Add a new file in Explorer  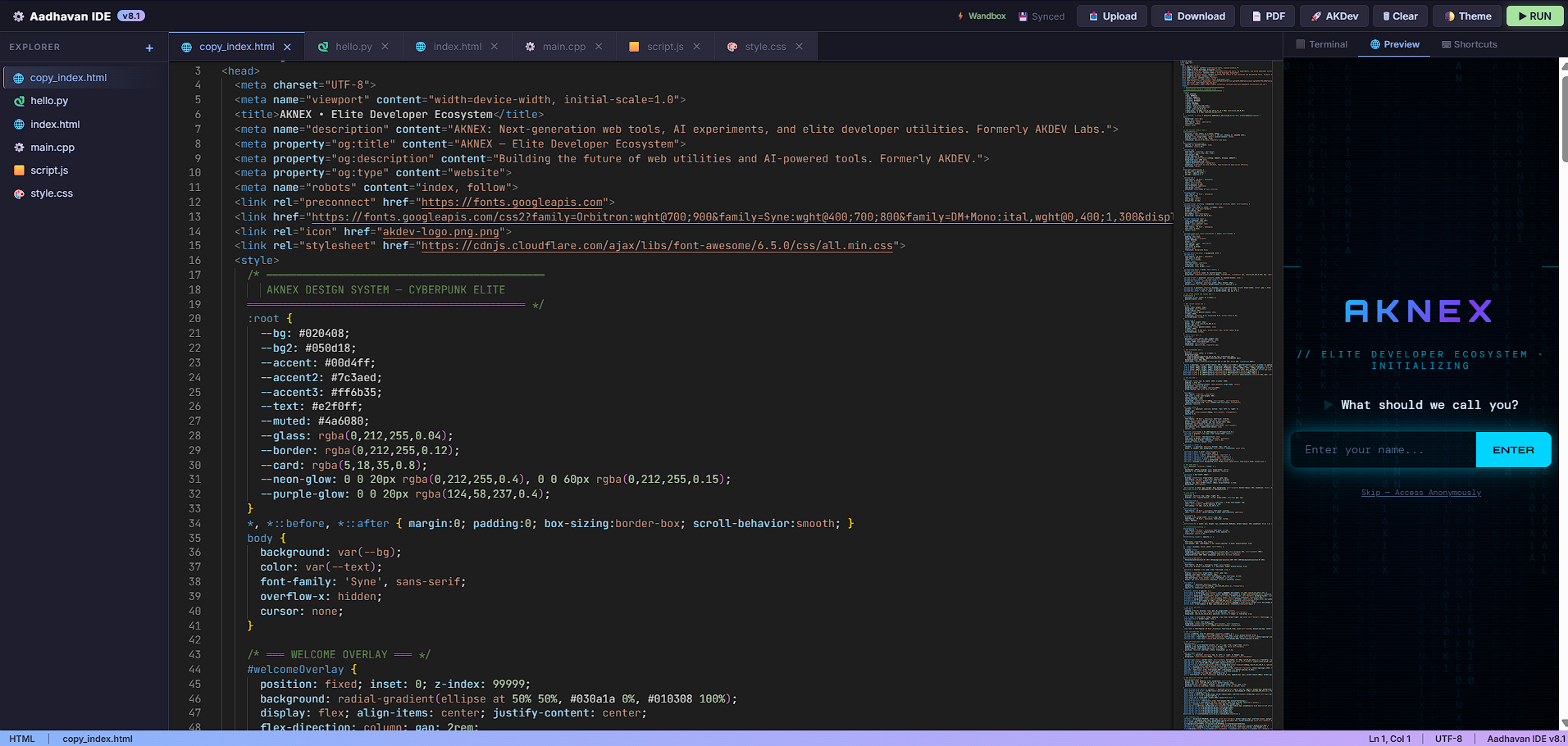coord(149,48)
